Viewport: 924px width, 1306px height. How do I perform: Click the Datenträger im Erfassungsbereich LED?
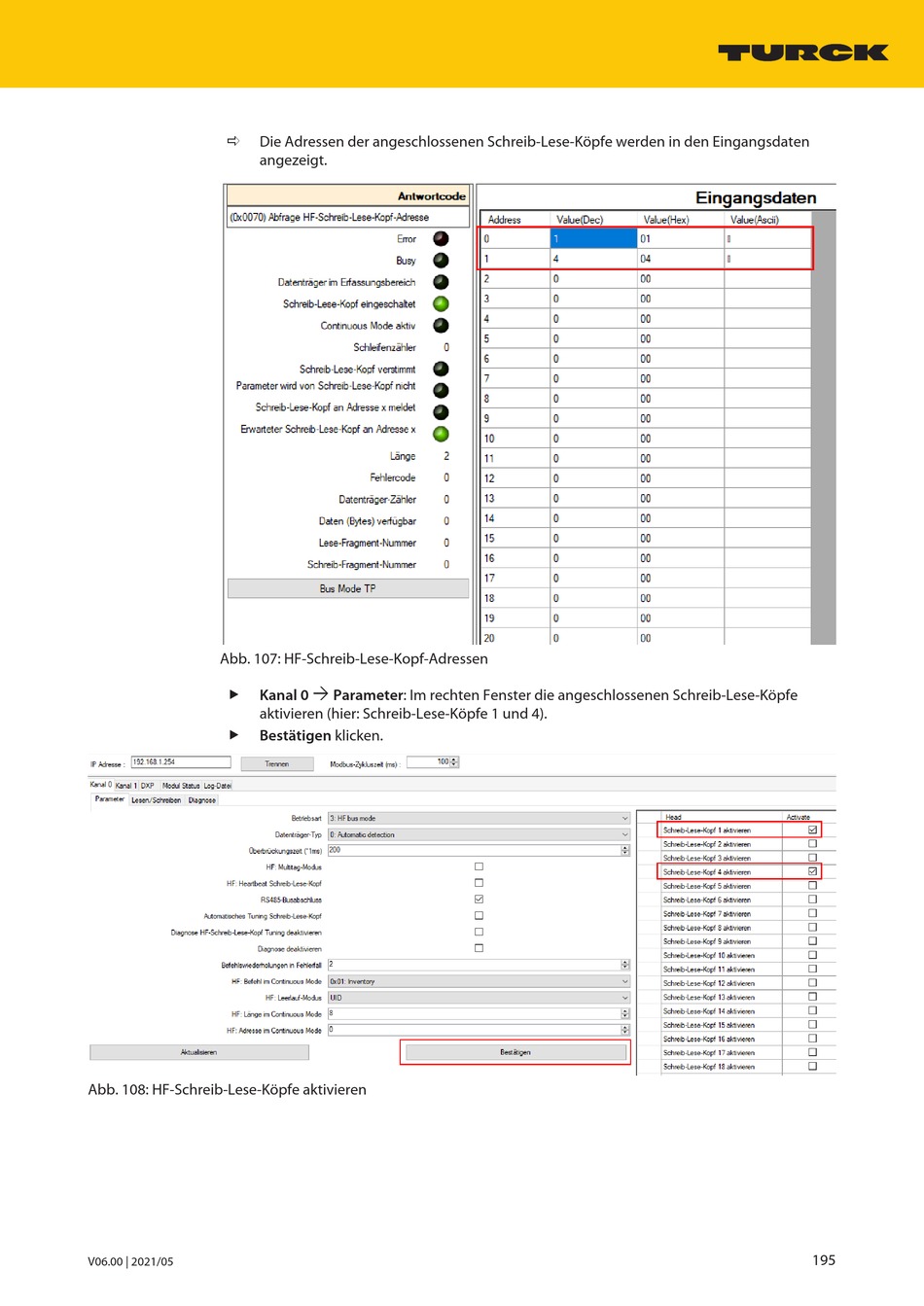pos(441,282)
